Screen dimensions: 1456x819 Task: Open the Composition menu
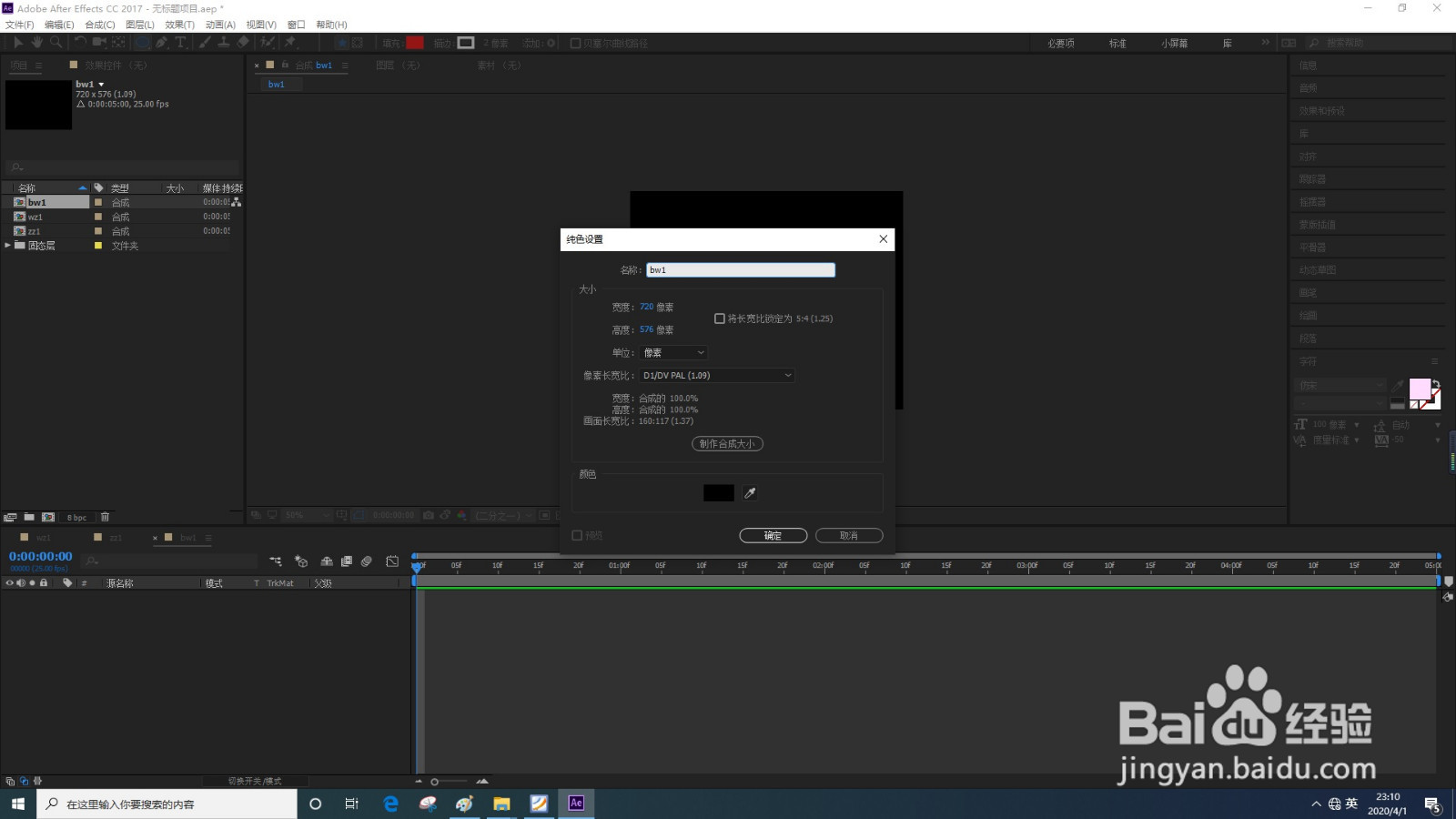coord(99,25)
